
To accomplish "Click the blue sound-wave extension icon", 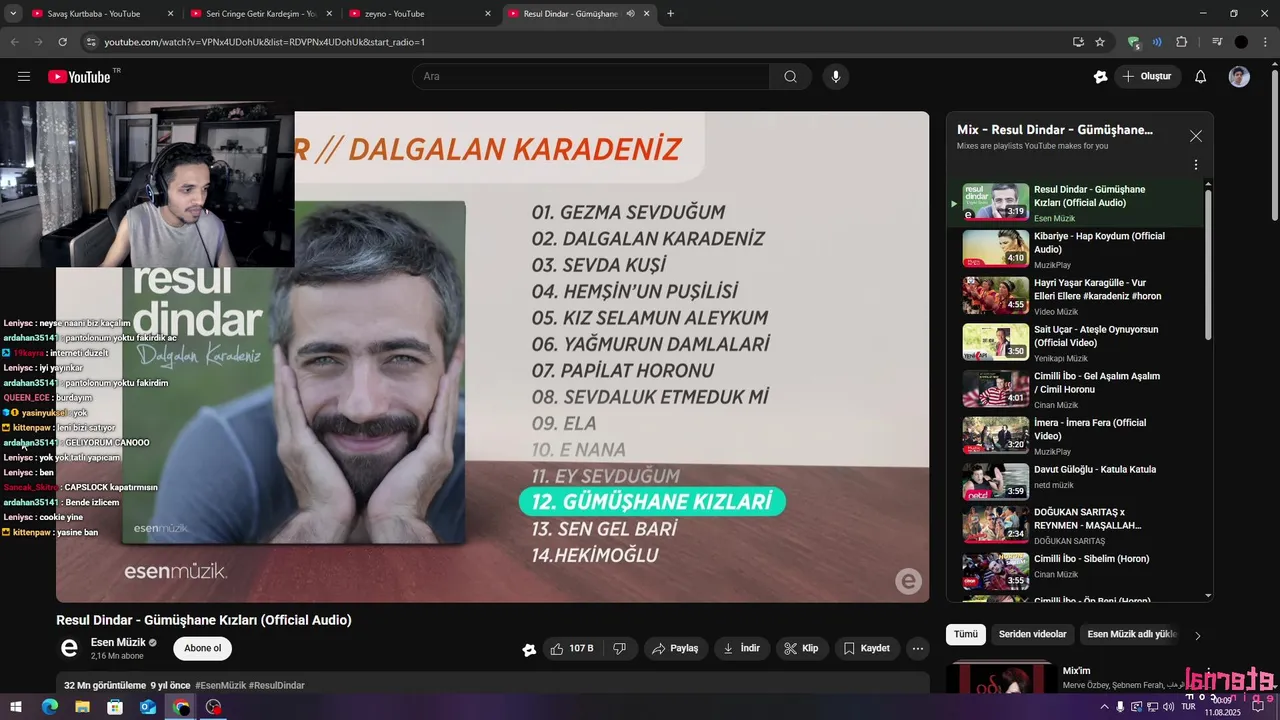I will tap(1157, 42).
